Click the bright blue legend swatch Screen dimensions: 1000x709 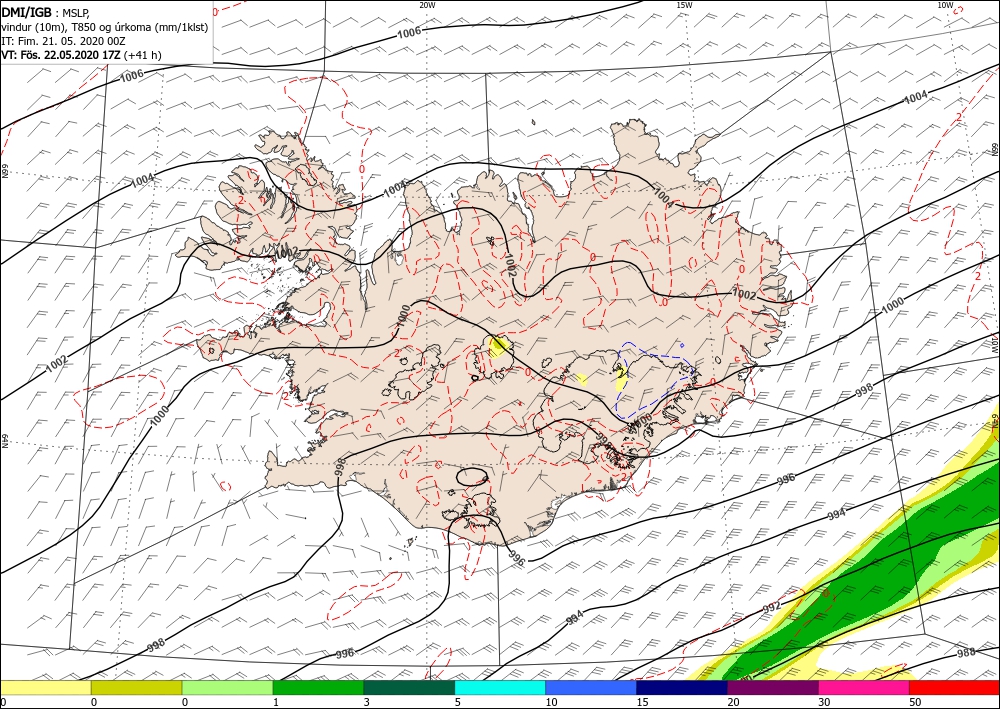click(x=591, y=688)
